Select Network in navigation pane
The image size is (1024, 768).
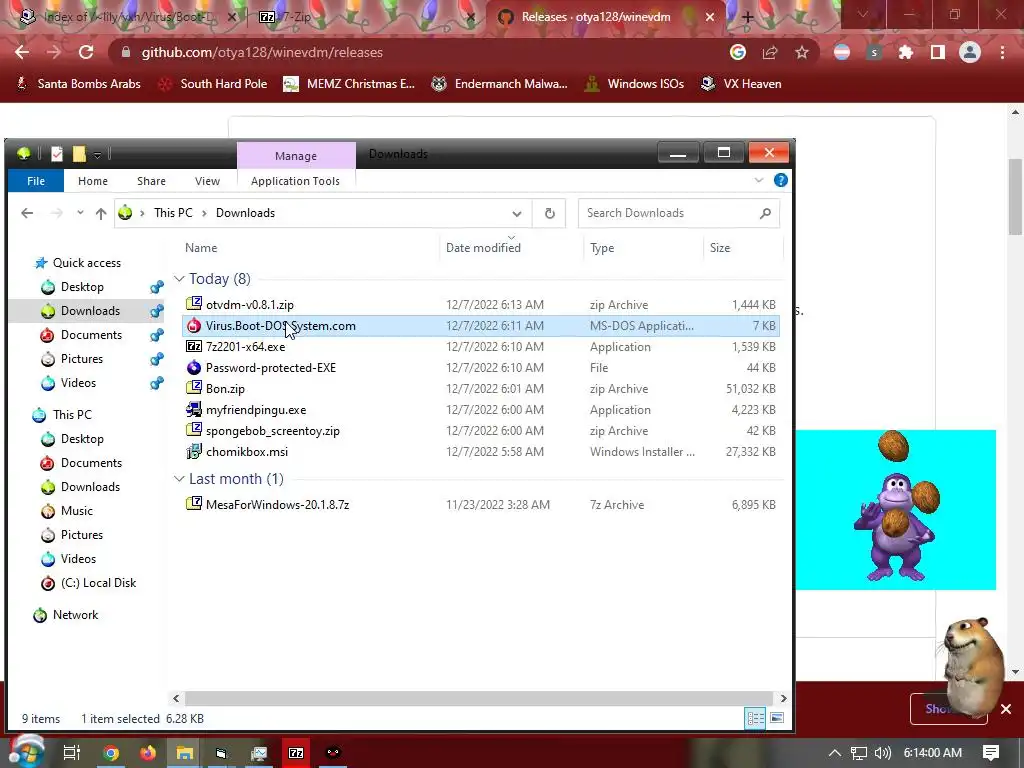pos(75,615)
